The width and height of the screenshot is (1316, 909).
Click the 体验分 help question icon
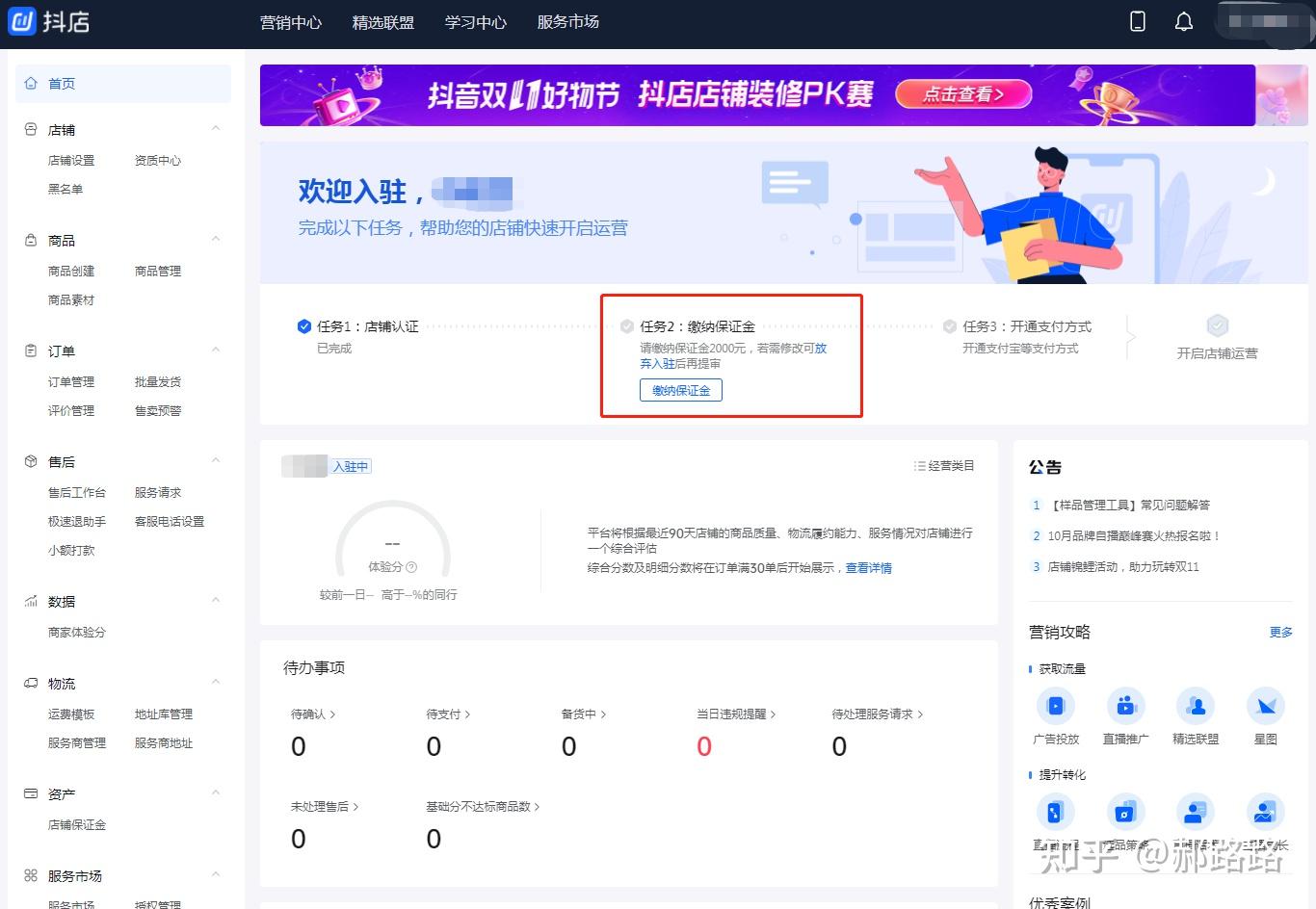pos(411,567)
